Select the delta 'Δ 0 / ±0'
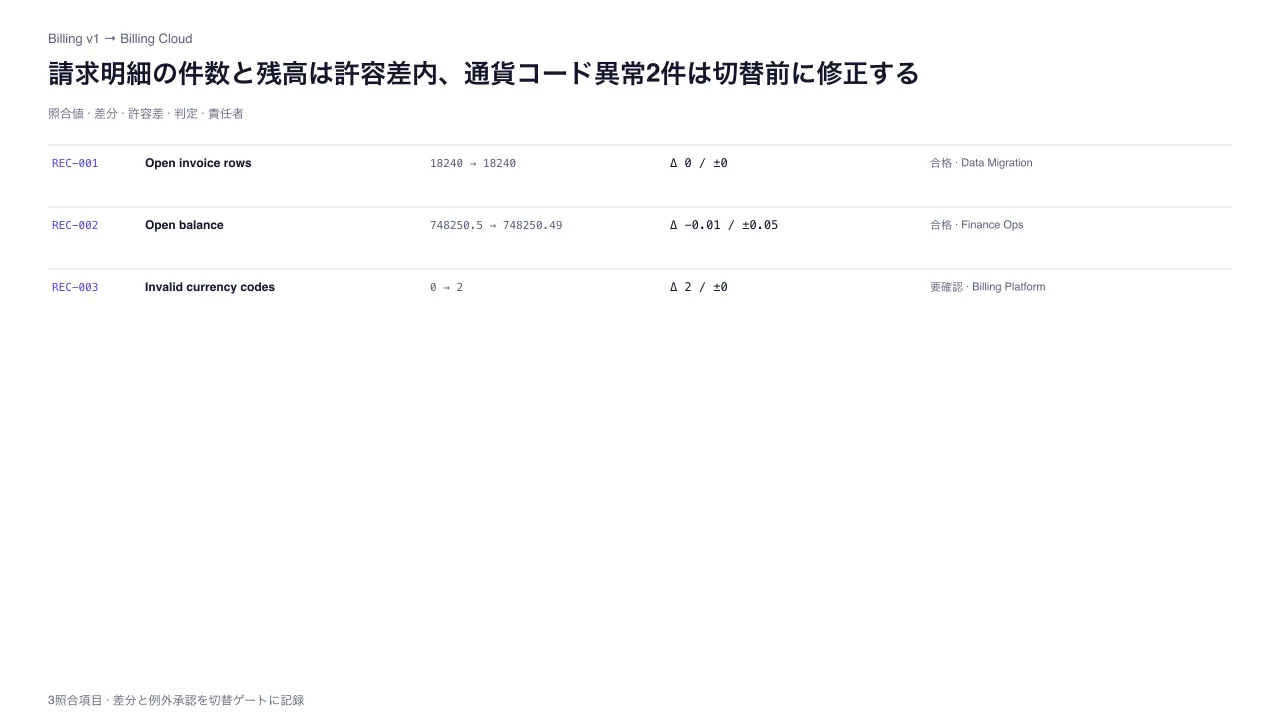1280x720 pixels. 699,163
